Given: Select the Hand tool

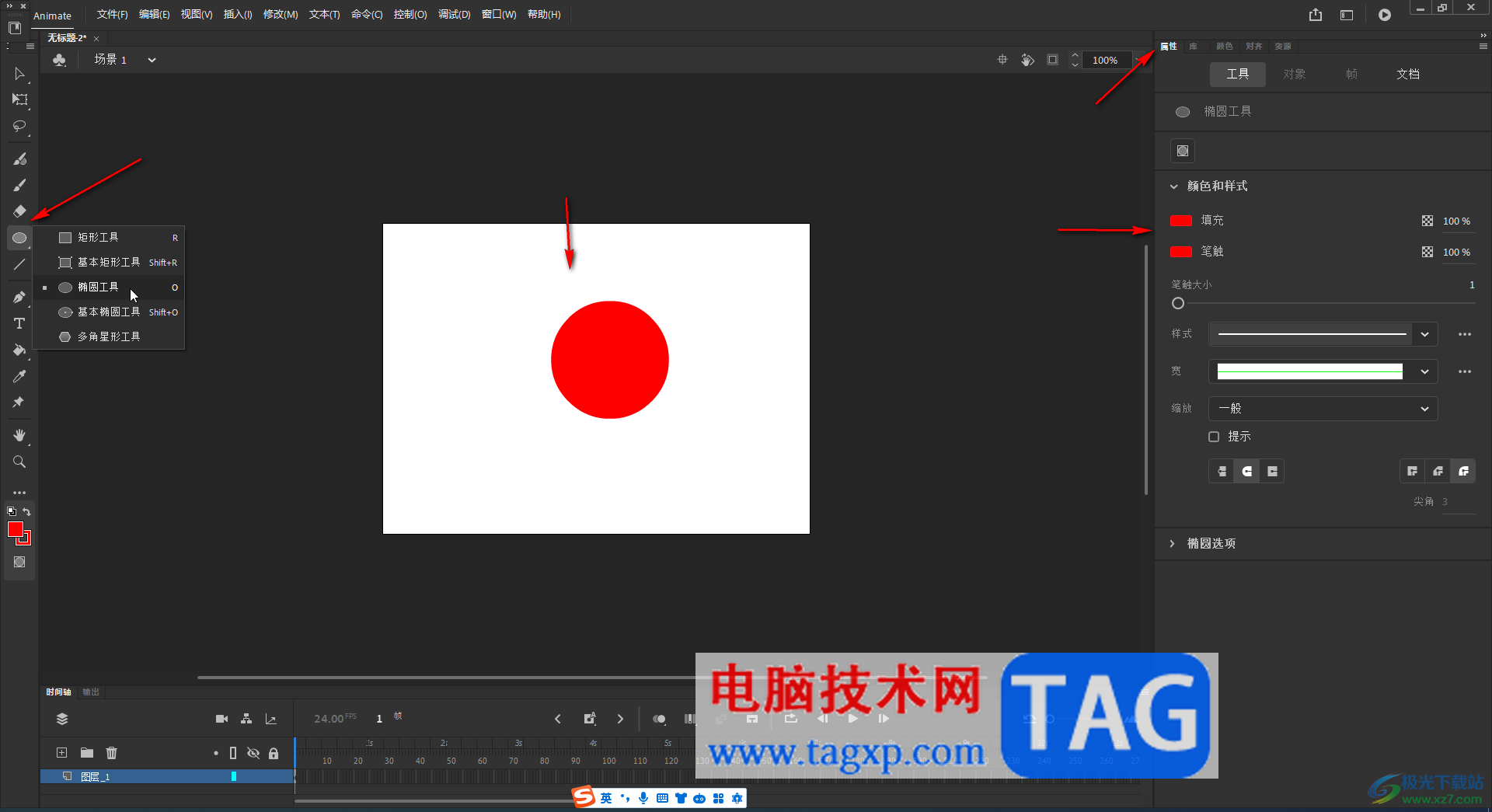Looking at the screenshot, I should pos(19,435).
